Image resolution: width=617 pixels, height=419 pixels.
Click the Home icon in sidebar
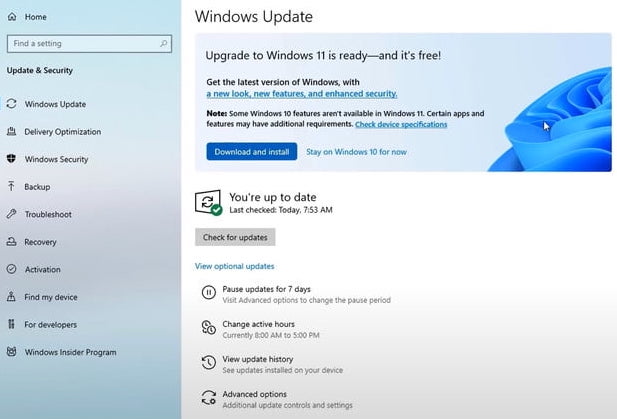(x=12, y=17)
